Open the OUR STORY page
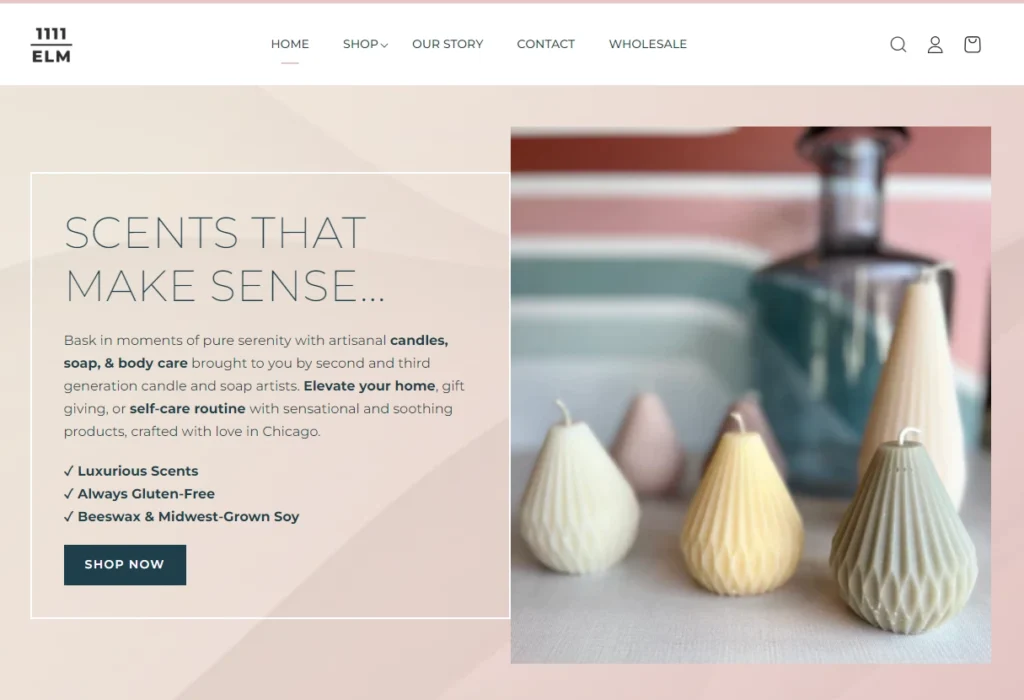Viewport: 1024px width, 700px height. pos(447,44)
